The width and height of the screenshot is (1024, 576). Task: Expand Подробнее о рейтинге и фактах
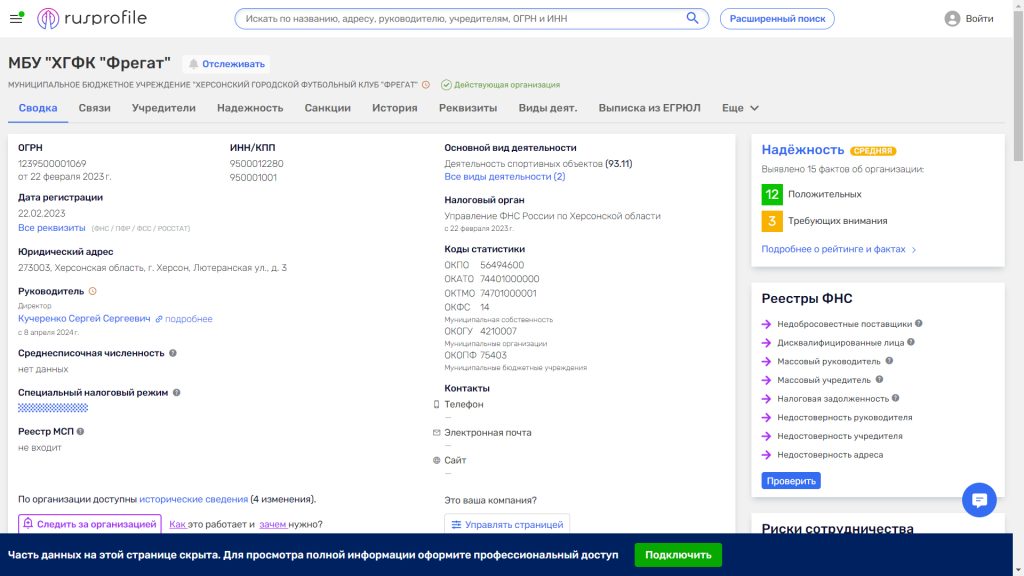pyautogui.click(x=838, y=249)
